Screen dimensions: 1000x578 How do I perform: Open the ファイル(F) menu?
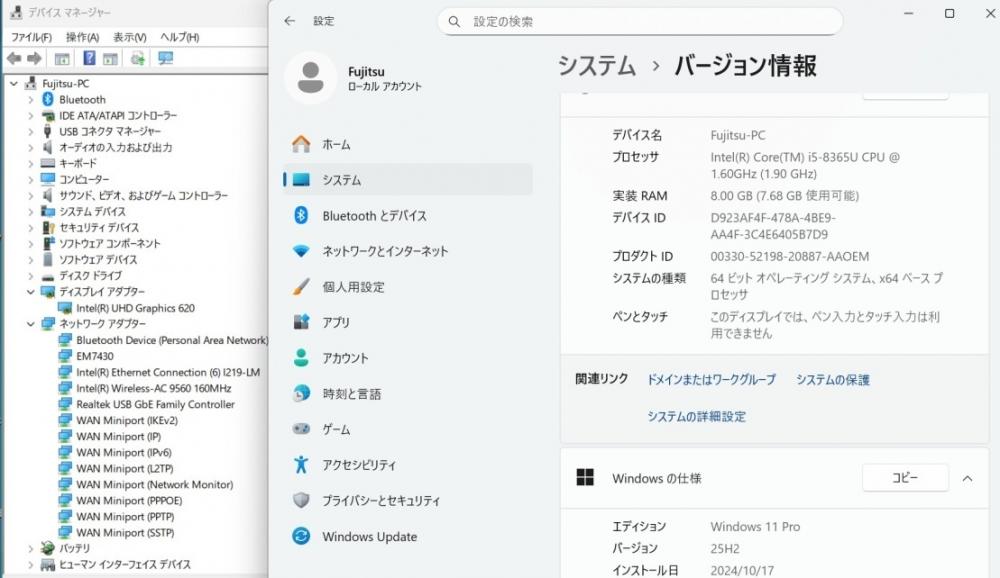tap(31, 37)
